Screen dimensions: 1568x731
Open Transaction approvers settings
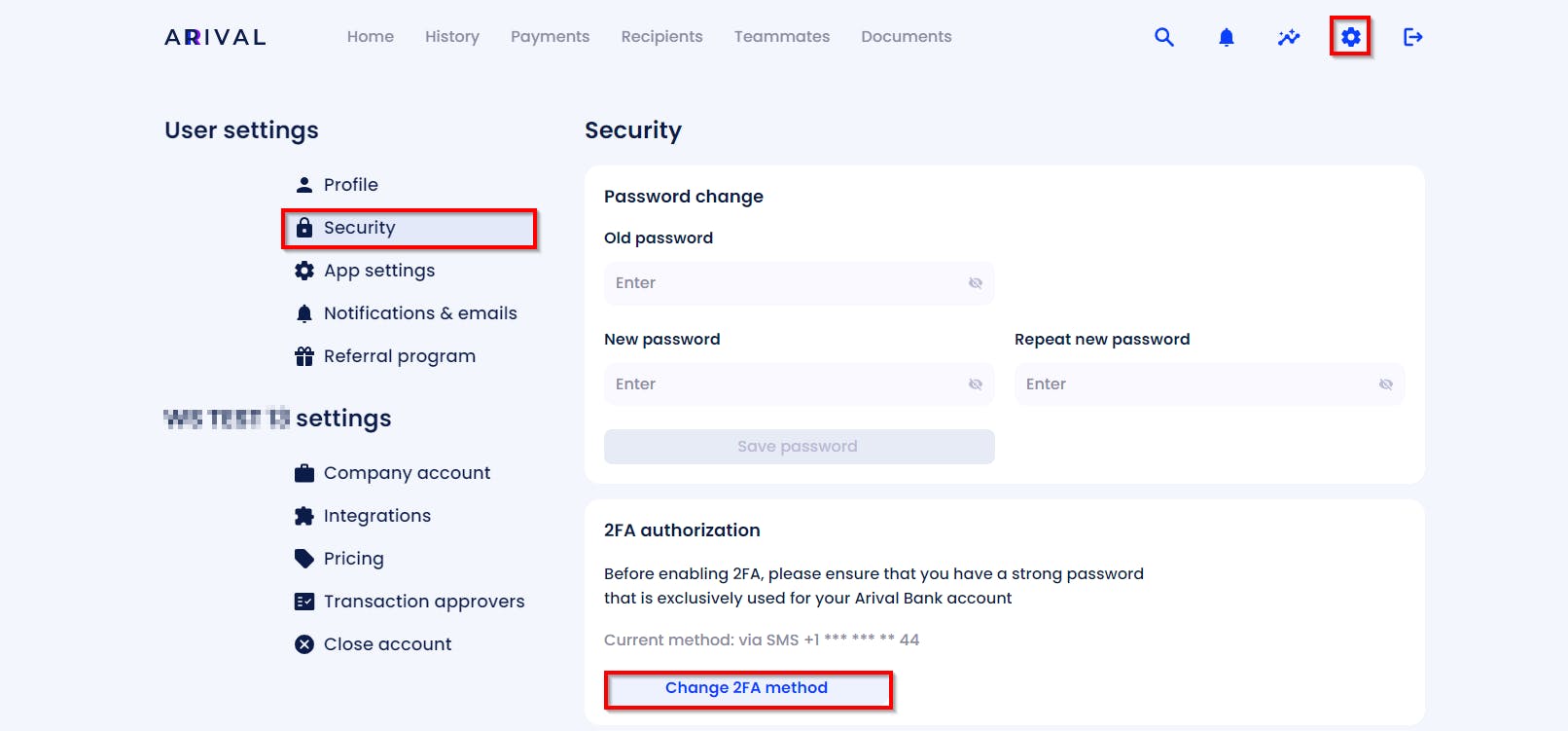424,602
